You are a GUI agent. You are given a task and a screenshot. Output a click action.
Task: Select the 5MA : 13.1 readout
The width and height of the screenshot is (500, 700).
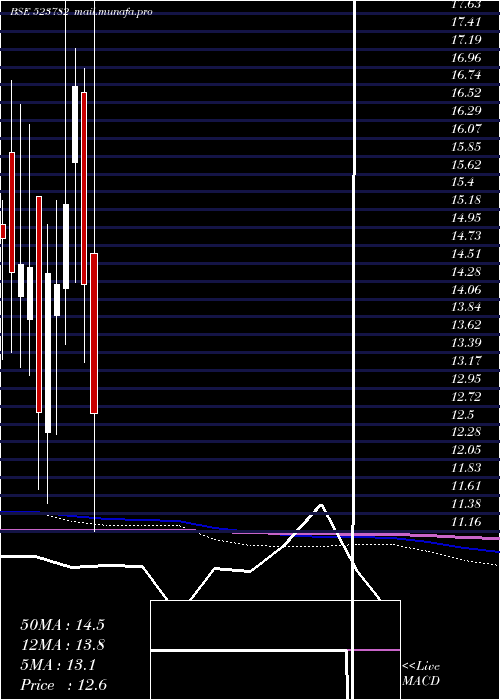(x=58, y=665)
